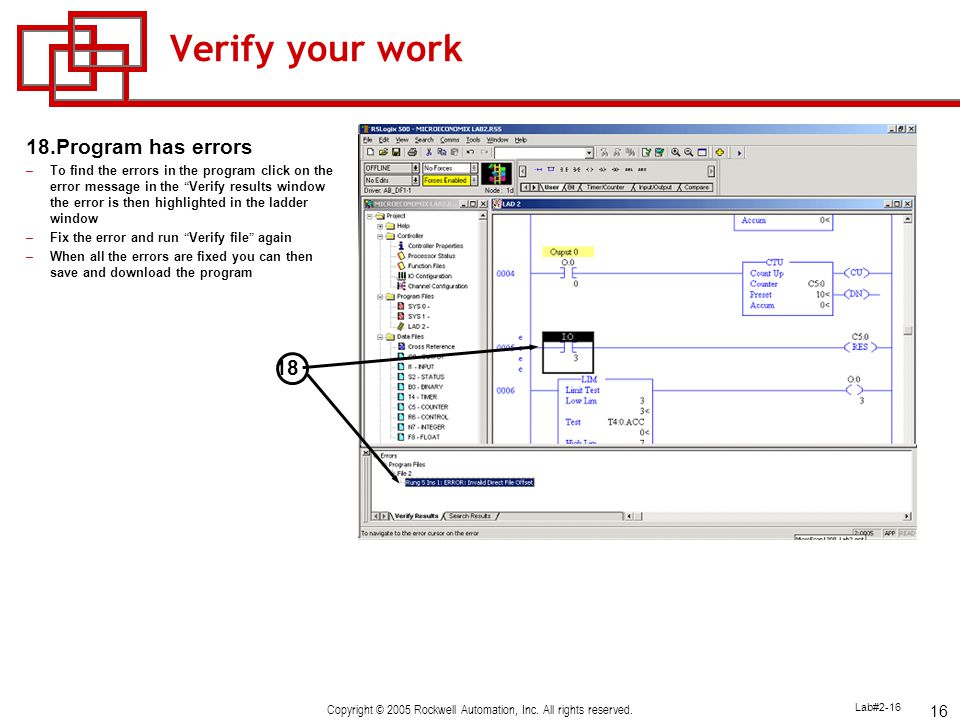The image size is (960, 720).
Task: Open the Search menu
Action: (424, 140)
